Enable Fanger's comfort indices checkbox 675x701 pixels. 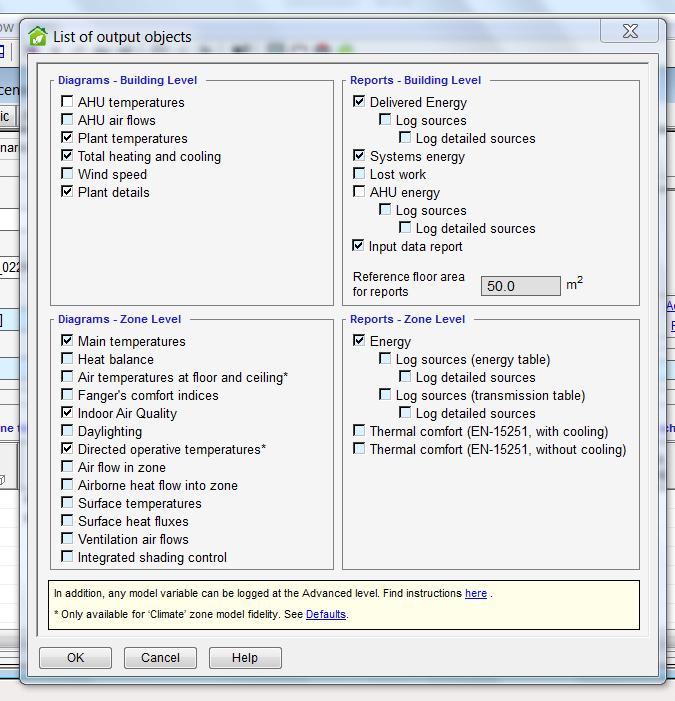[67, 394]
